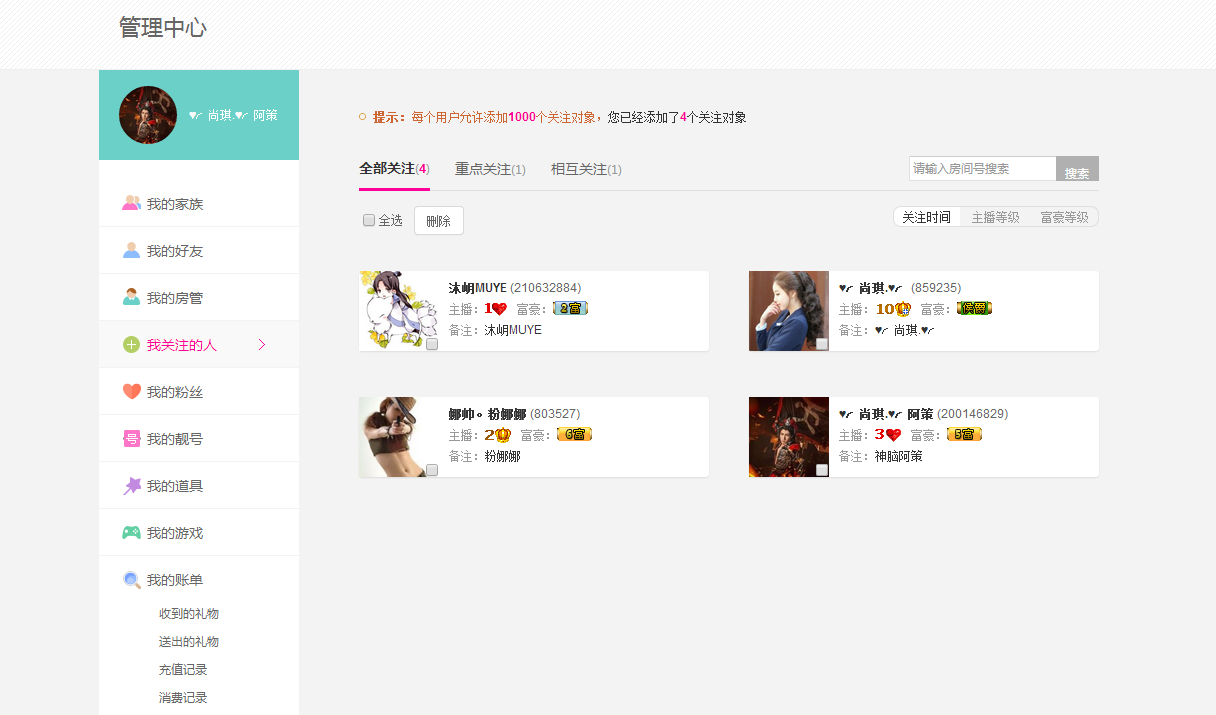
Task: Switch to the 重点关注 tab
Action: (490, 169)
